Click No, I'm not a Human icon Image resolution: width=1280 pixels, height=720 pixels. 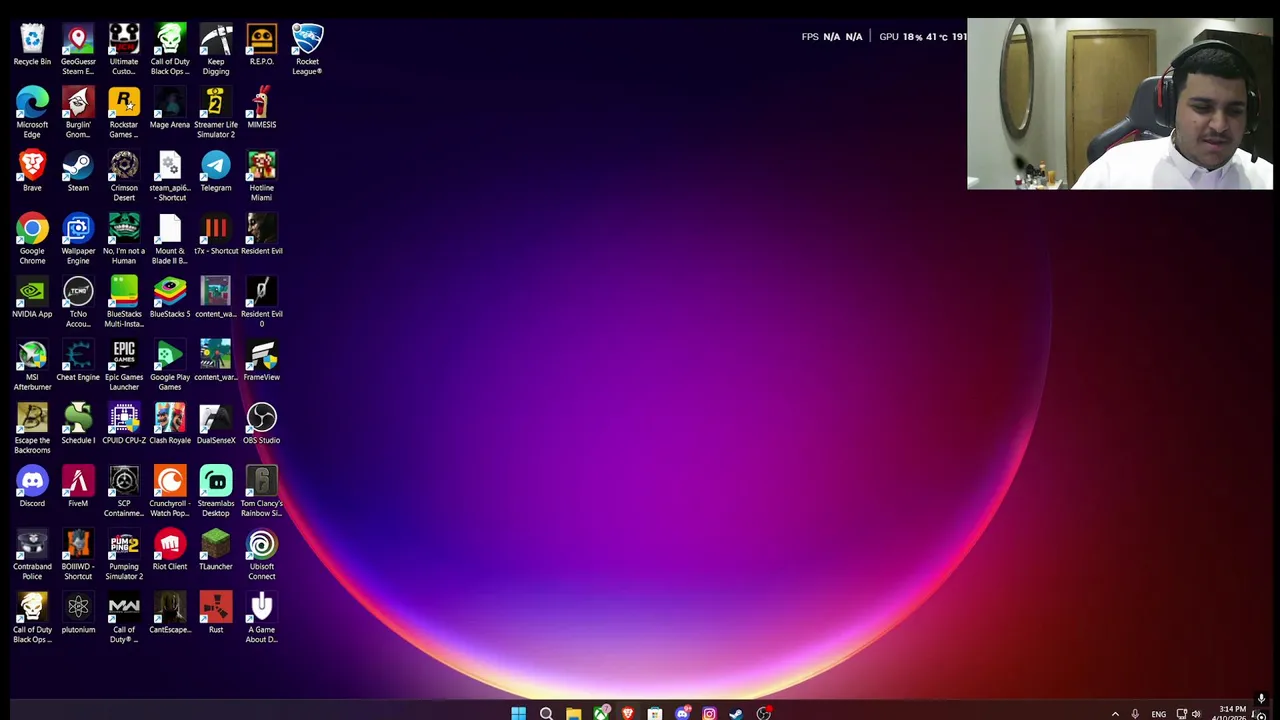[x=124, y=239]
